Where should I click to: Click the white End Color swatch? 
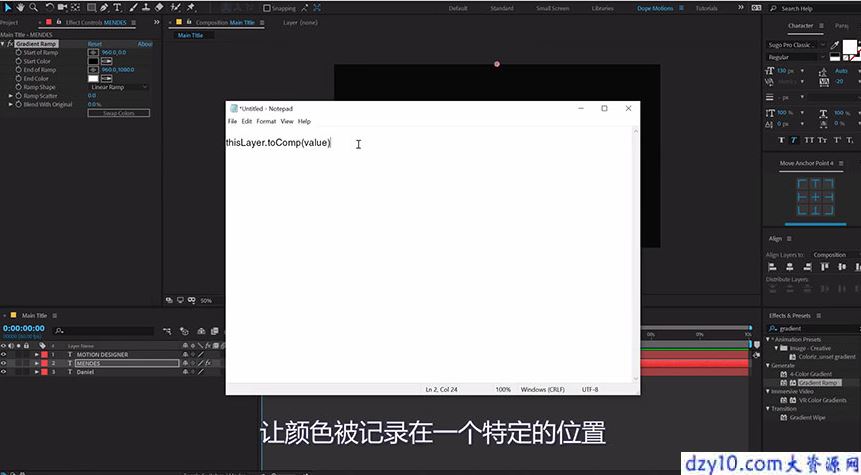point(93,79)
